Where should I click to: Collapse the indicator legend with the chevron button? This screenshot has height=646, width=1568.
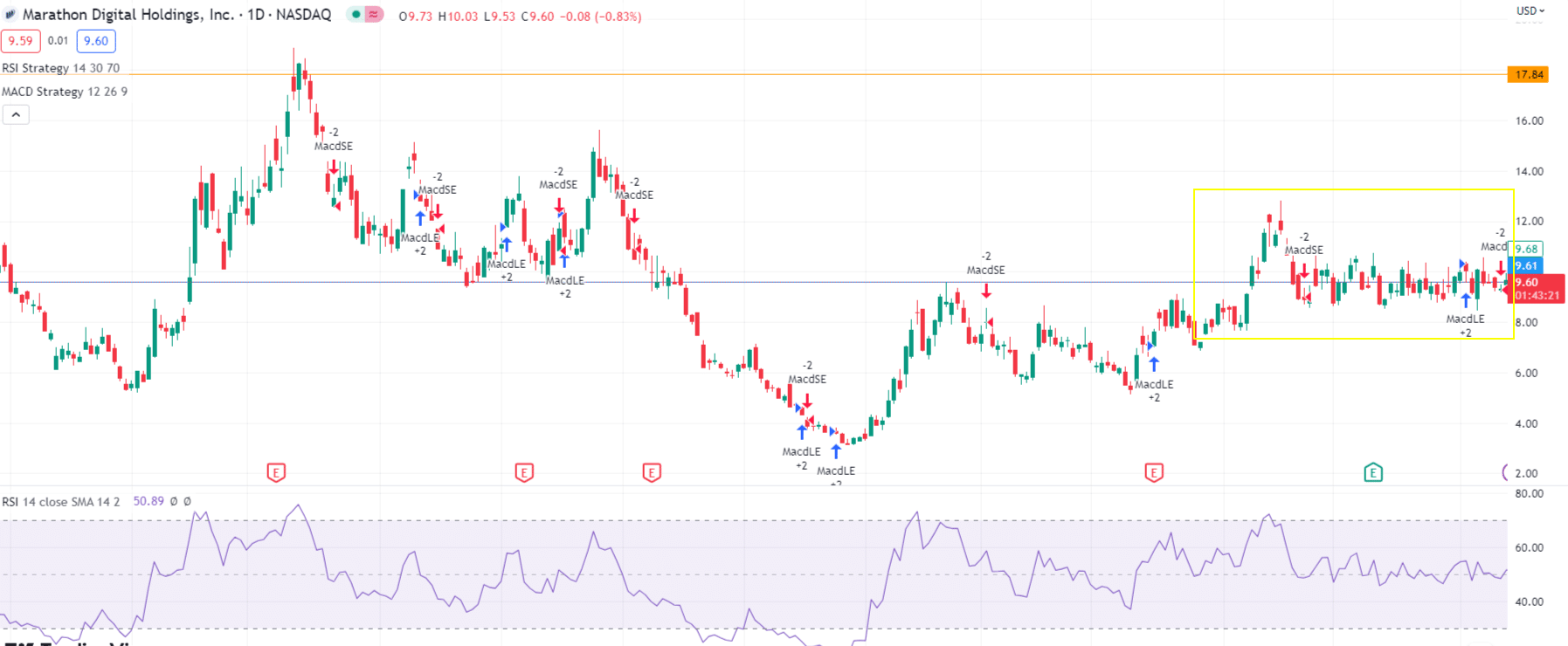16,114
